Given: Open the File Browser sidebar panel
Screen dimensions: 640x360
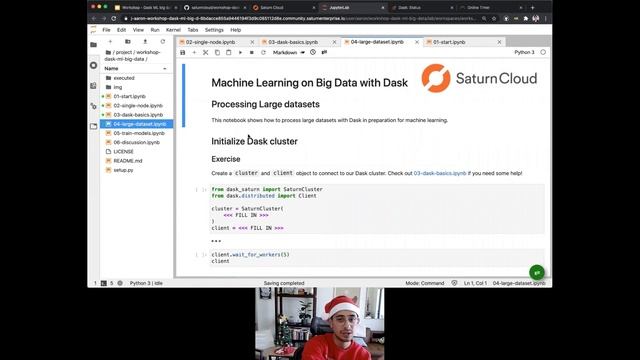Looking at the screenshot, I should (93, 44).
